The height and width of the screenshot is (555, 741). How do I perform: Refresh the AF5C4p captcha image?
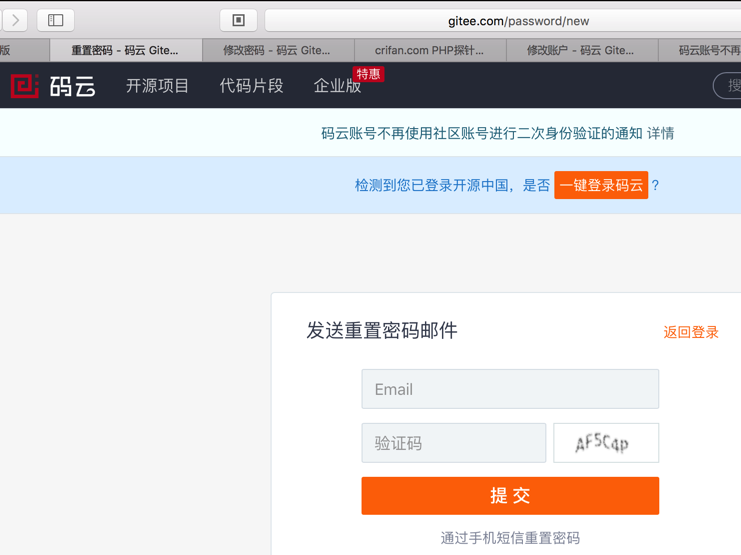click(606, 443)
